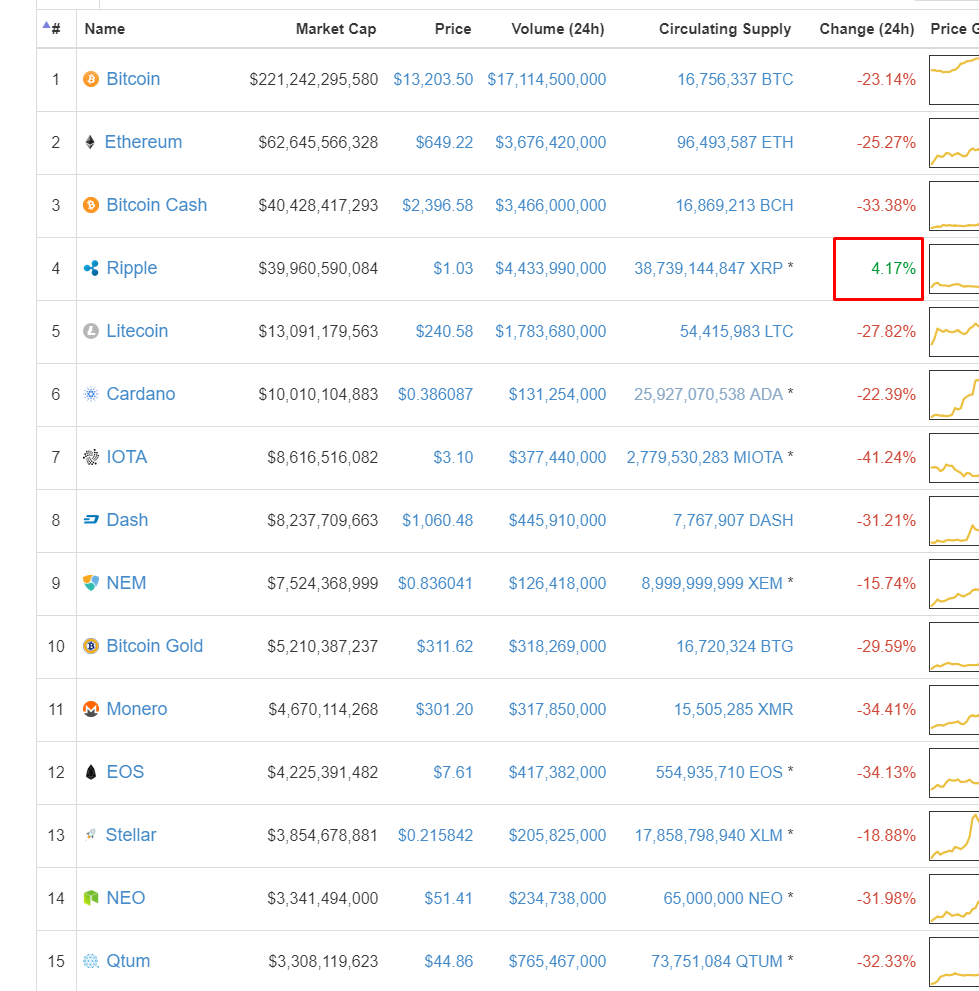Sort by Volume (24h) column header

[x=557, y=29]
